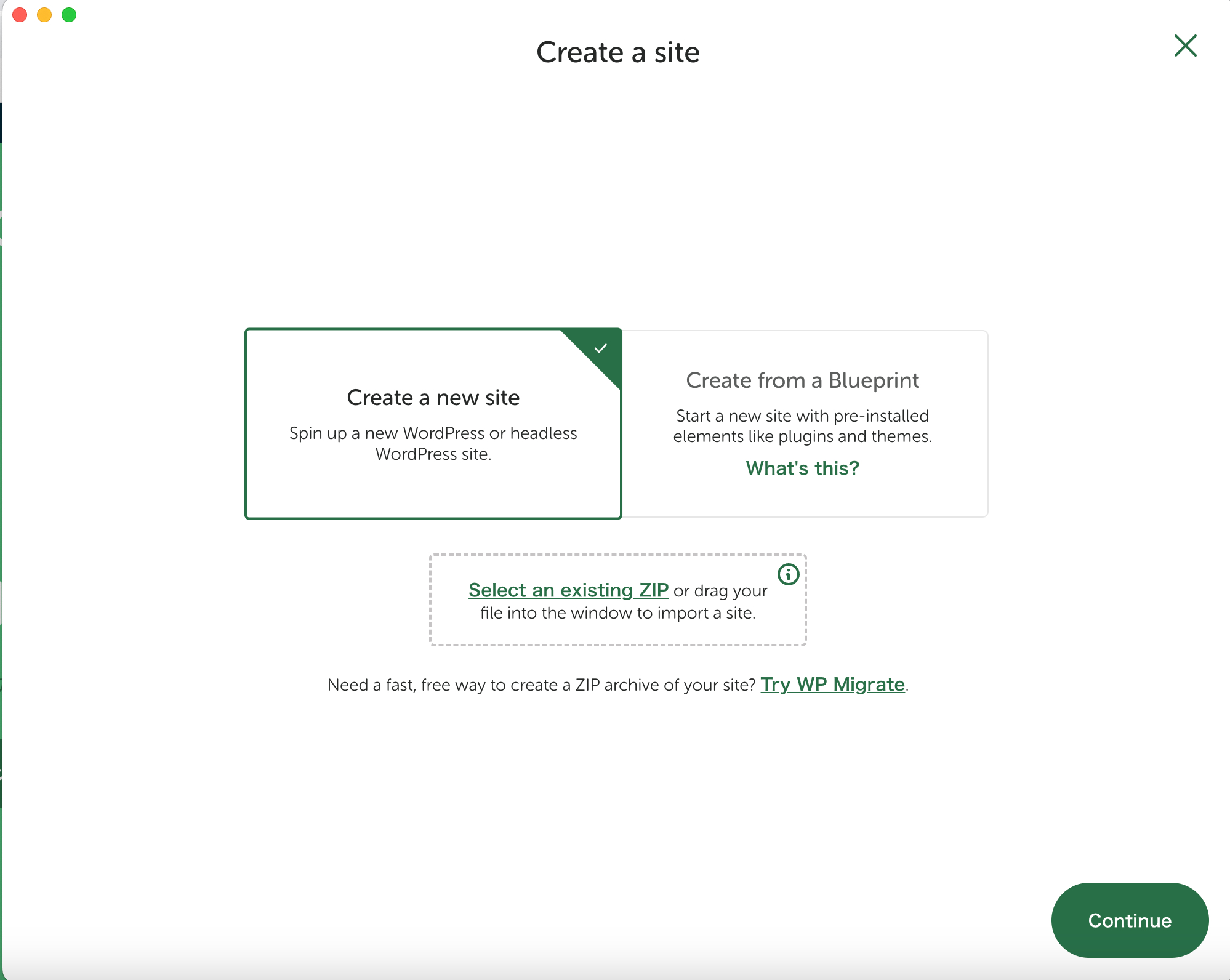Click the red close window button
The width and height of the screenshot is (1230, 980).
click(x=20, y=15)
